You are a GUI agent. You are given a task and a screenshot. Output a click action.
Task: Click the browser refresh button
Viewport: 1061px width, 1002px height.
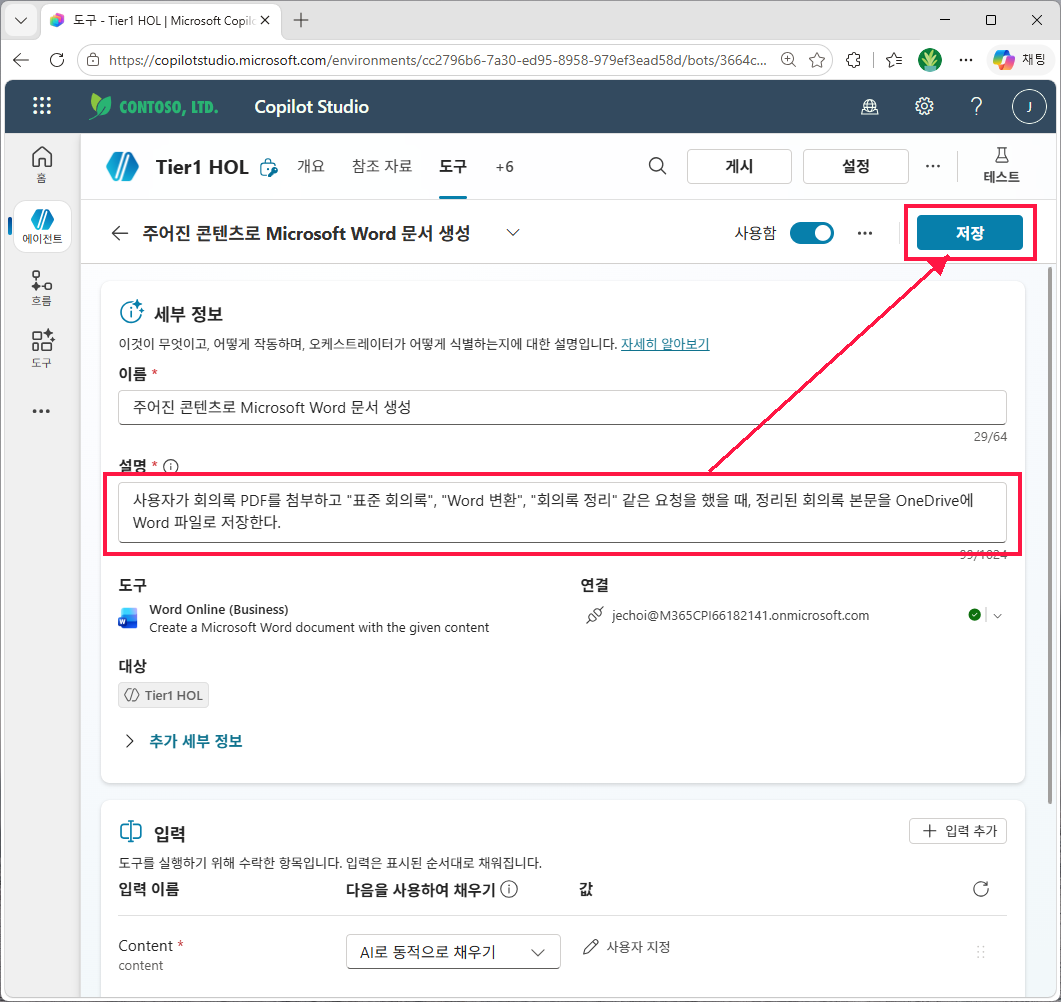pyautogui.click(x=57, y=60)
